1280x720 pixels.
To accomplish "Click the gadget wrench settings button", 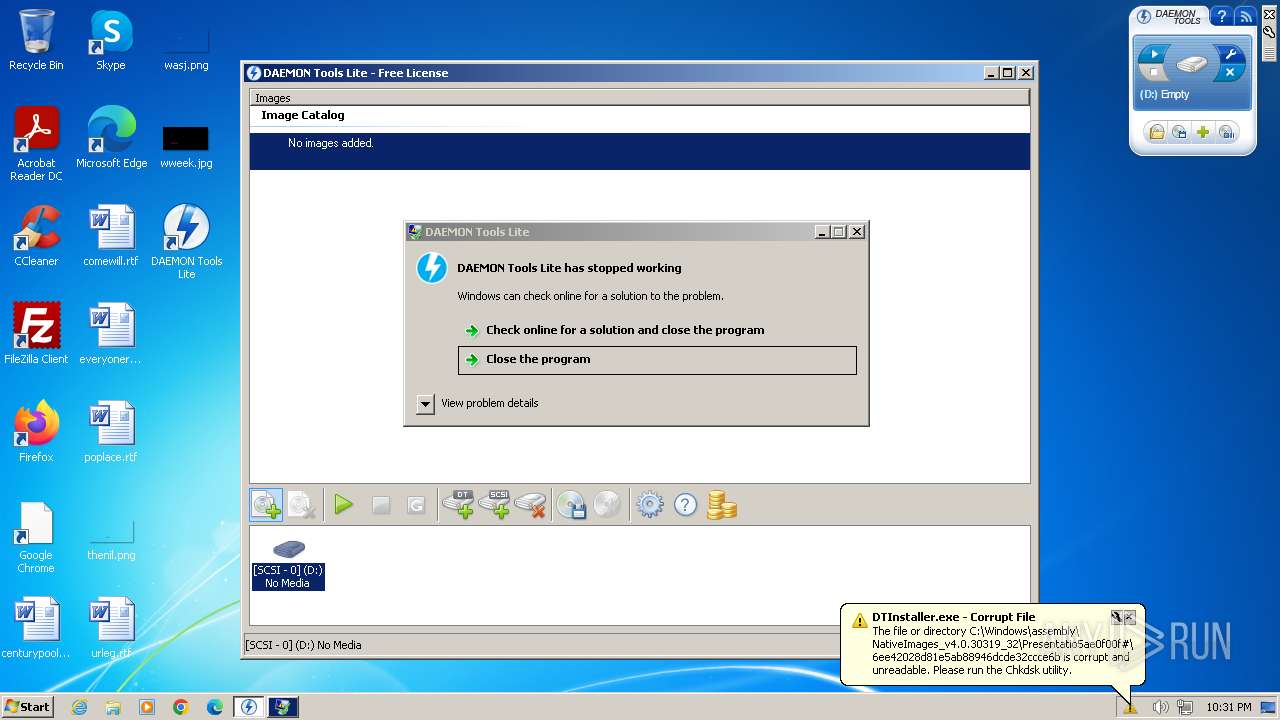I will pyautogui.click(x=1231, y=54).
